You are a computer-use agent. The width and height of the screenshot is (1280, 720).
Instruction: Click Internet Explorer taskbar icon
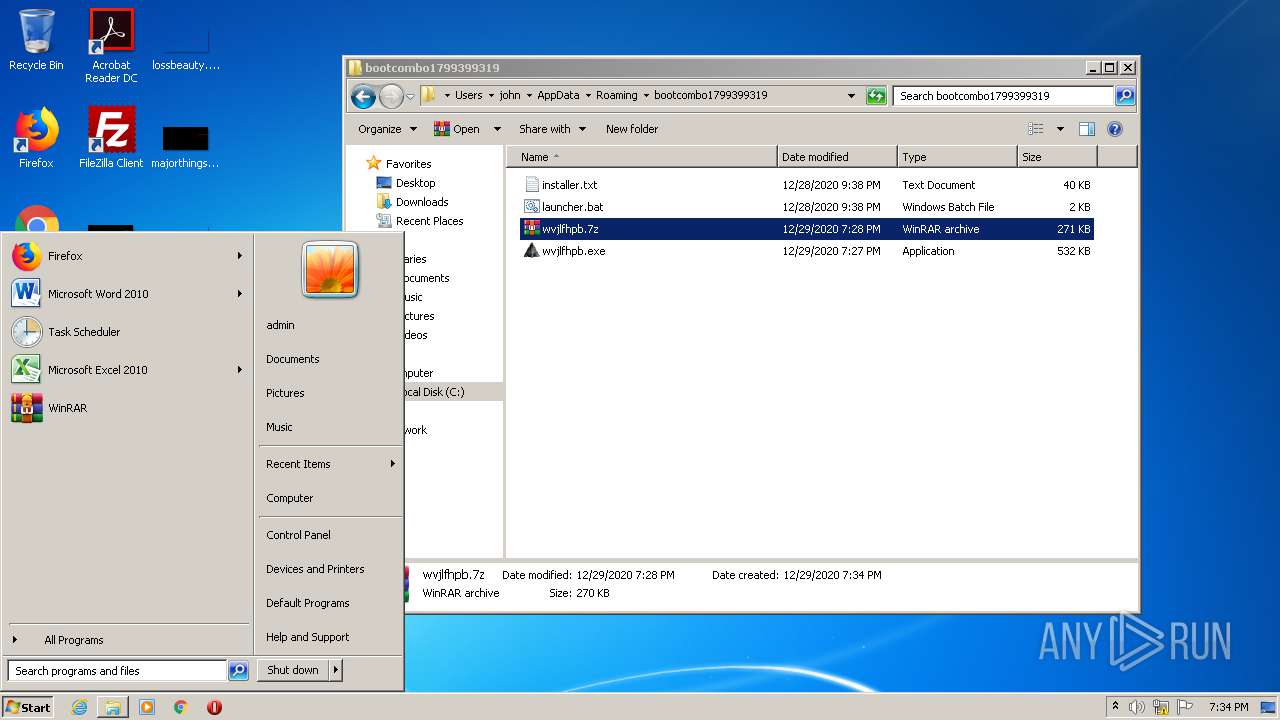80,707
